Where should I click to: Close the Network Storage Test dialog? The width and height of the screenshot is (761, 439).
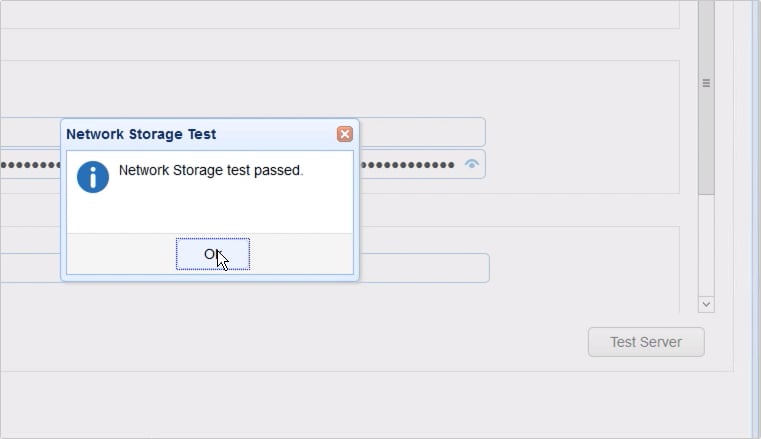click(344, 134)
